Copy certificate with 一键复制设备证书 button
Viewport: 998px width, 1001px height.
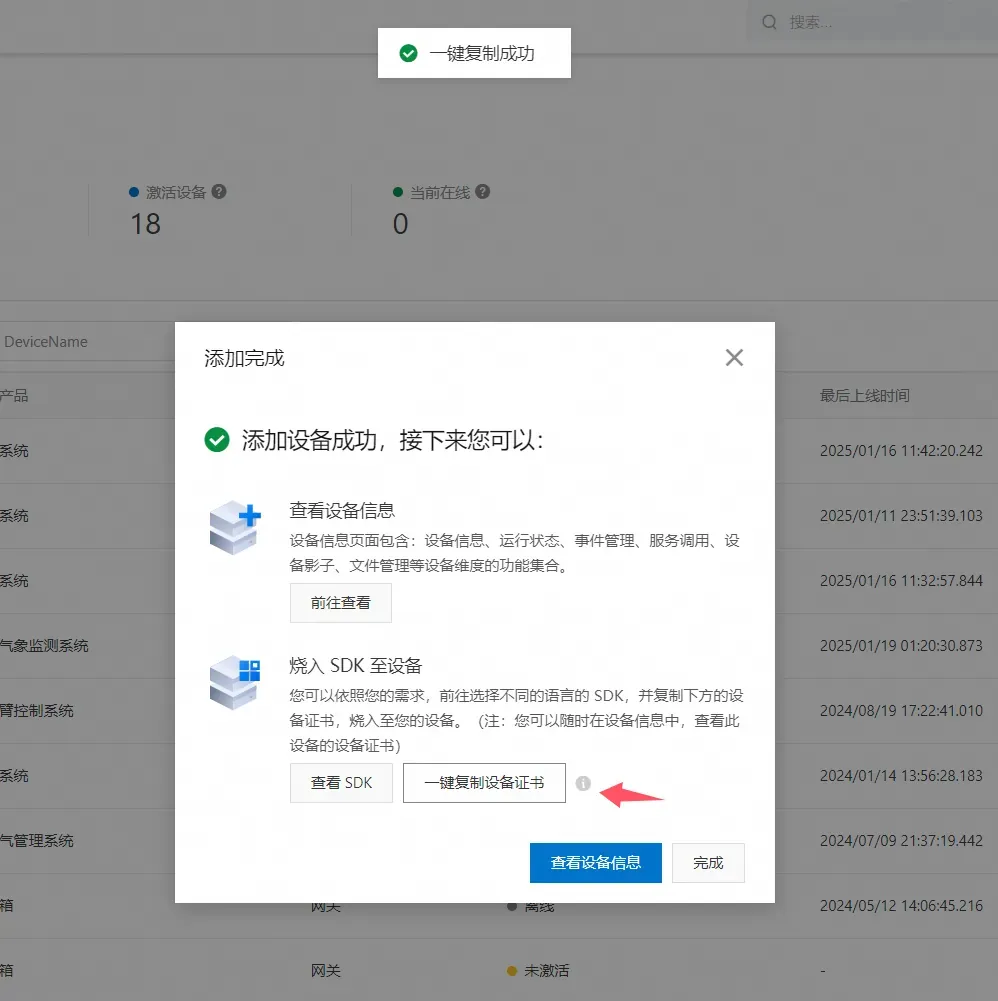click(484, 783)
